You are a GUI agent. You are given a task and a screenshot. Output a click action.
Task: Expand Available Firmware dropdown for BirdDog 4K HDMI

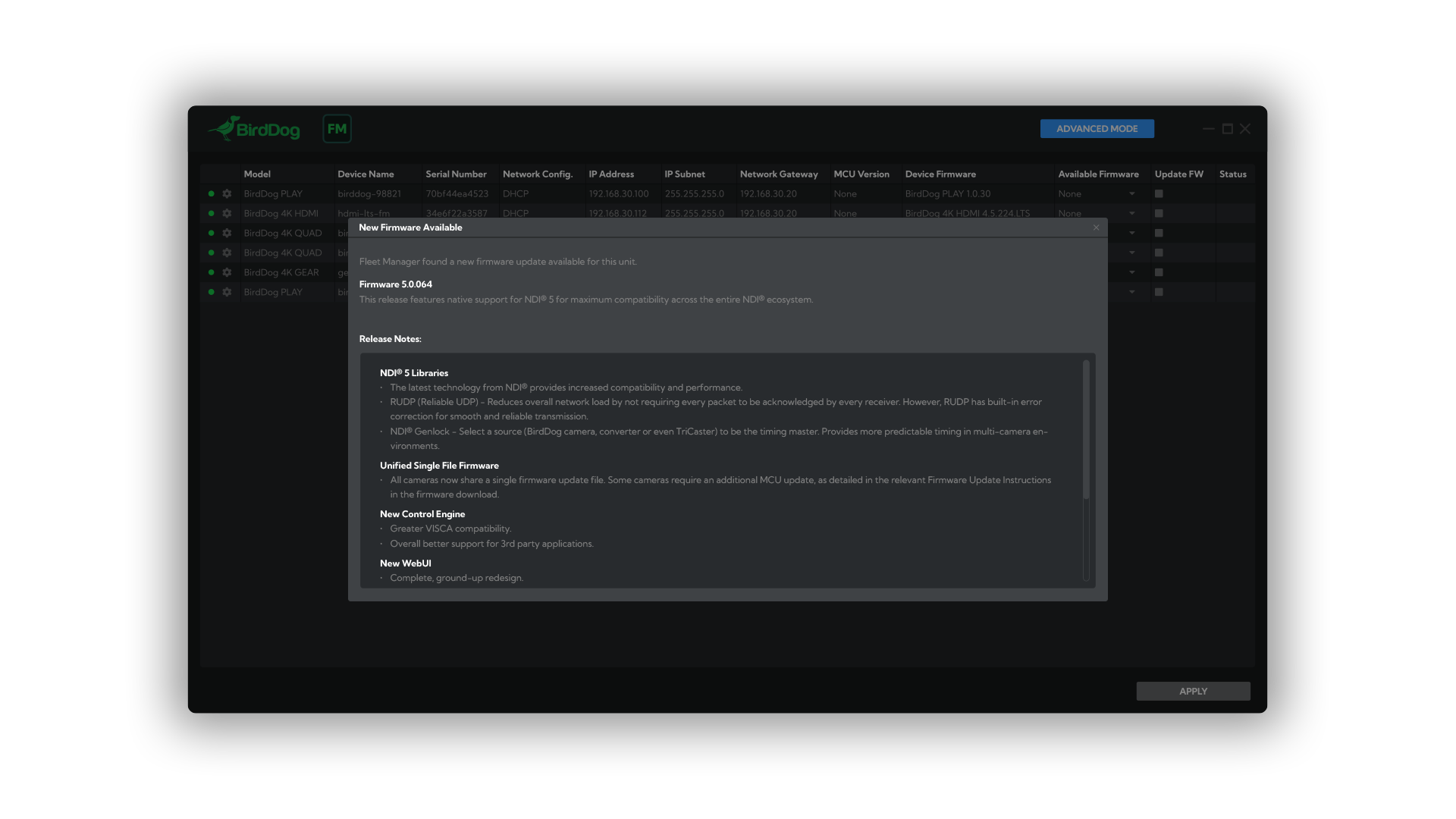click(x=1132, y=214)
